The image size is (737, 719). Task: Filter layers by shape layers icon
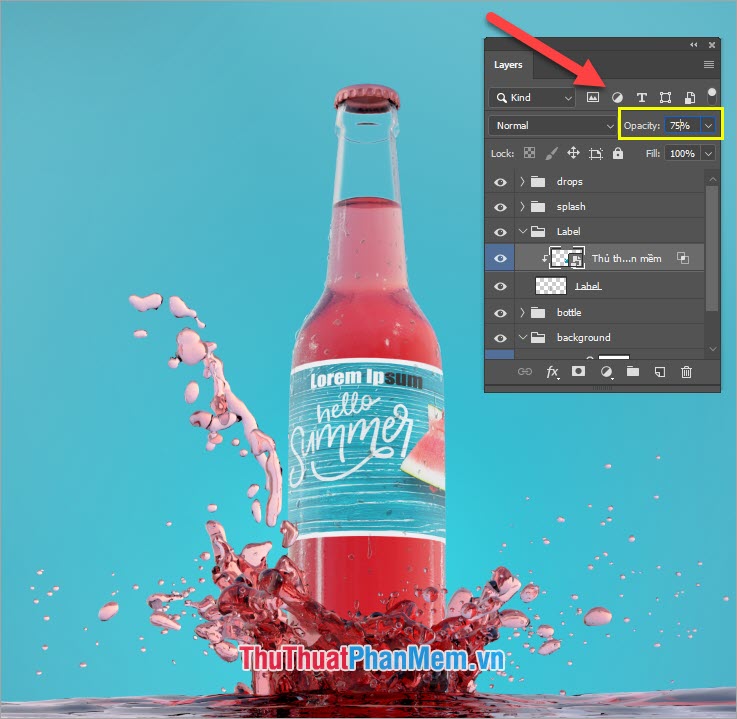point(665,97)
